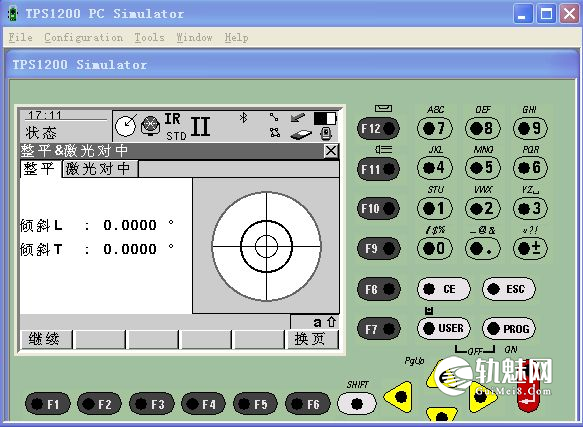Minimize the TPS1200 PC Simulator window

click(x=523, y=14)
